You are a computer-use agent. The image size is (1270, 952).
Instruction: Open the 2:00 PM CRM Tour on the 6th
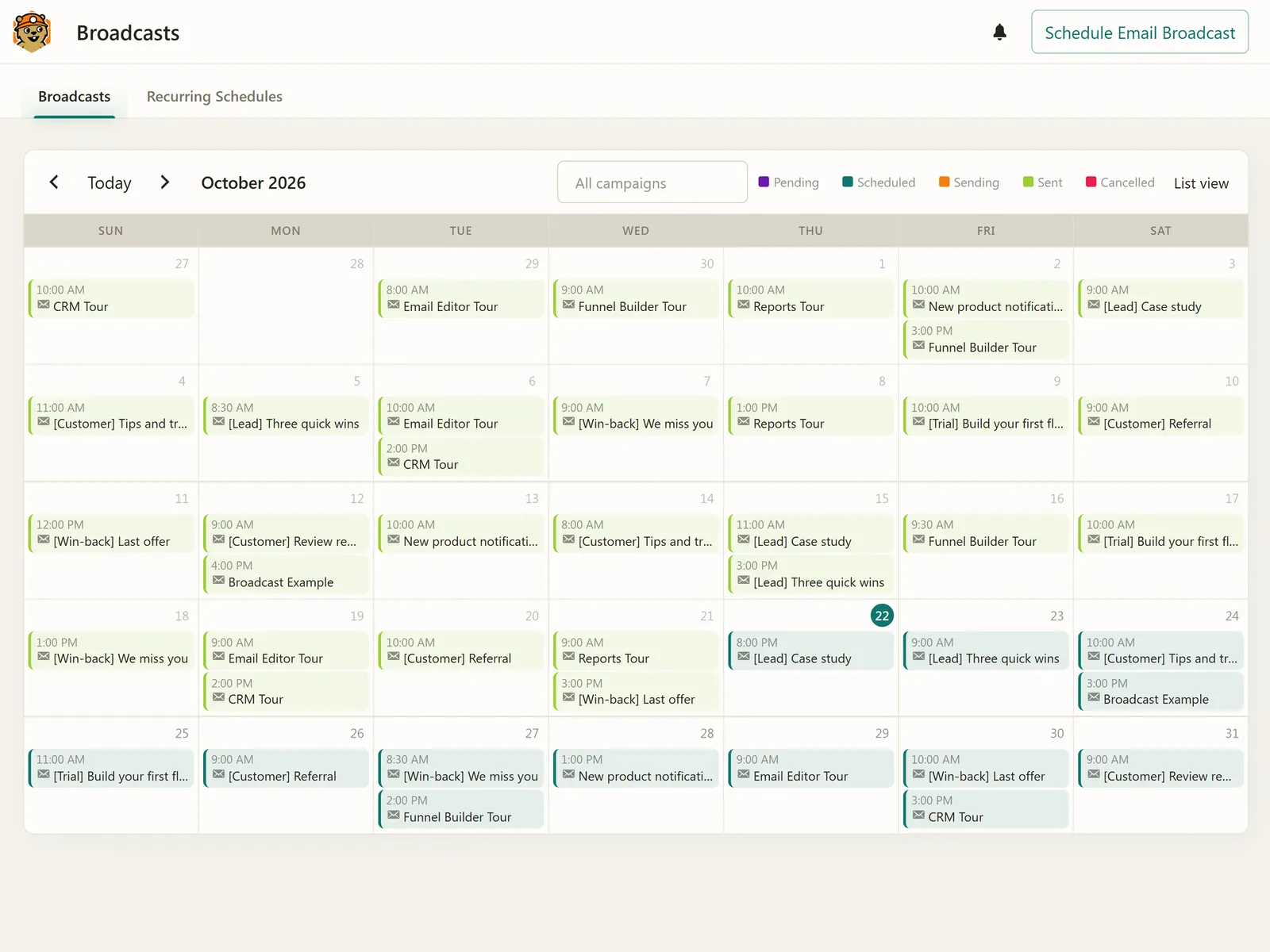[460, 457]
